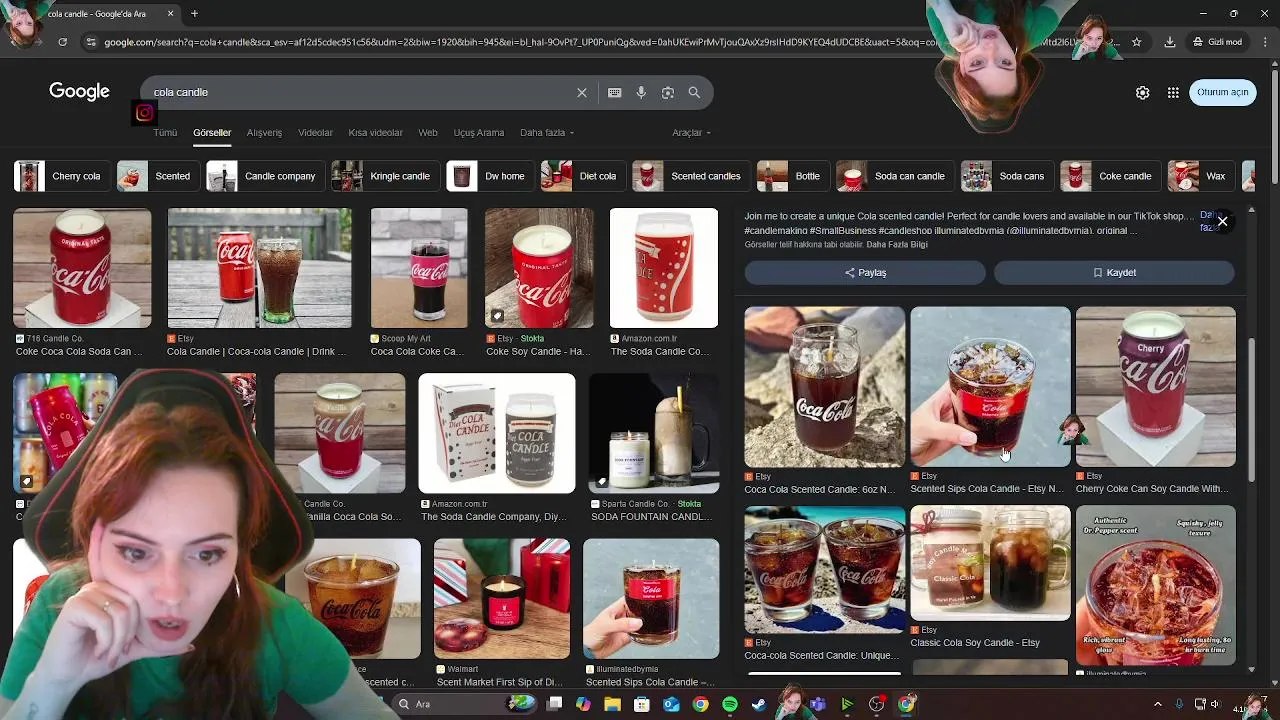Screen dimensions: 1280x720
Task: Filter by Soda cans chip
Action: coord(1008,176)
